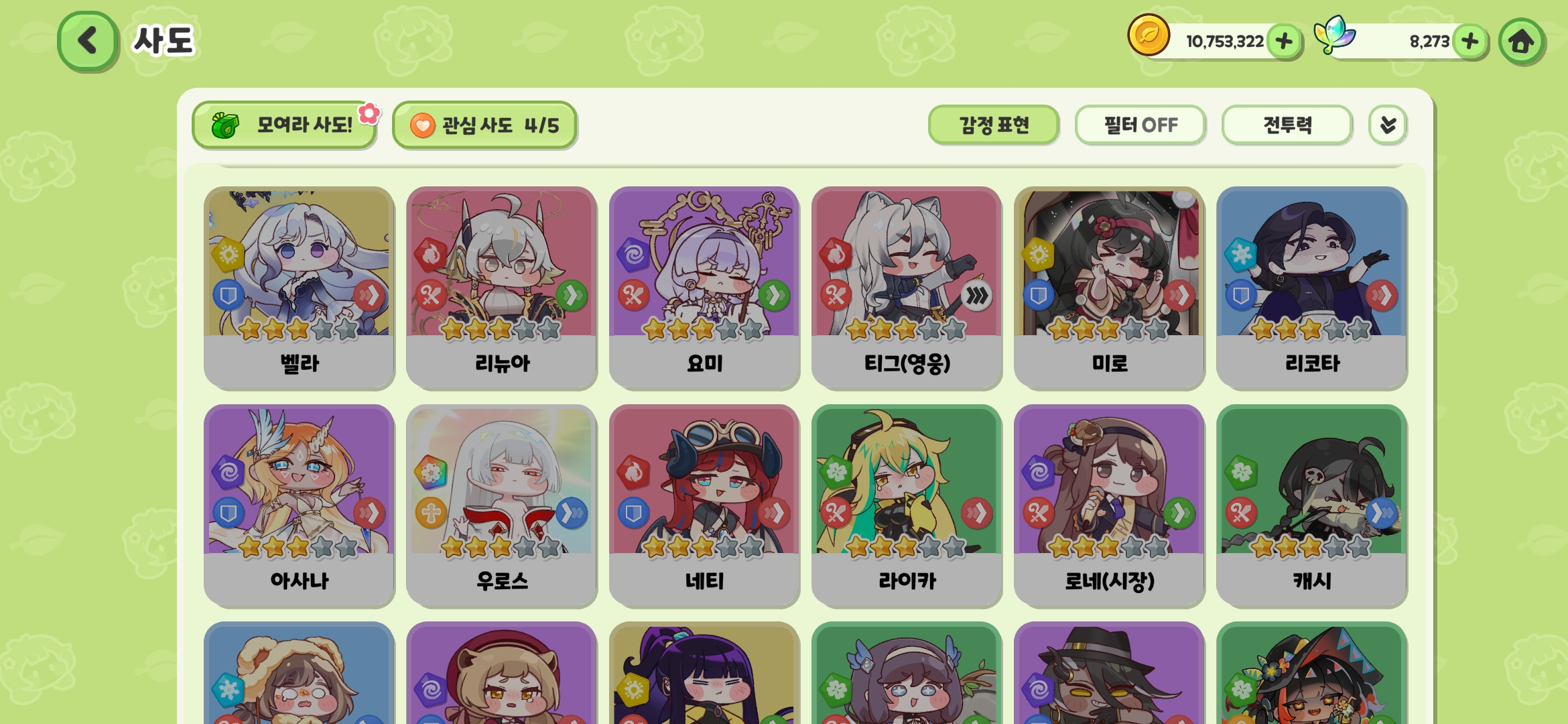
Task: Click the shield role icon on 벨라
Action: (228, 295)
